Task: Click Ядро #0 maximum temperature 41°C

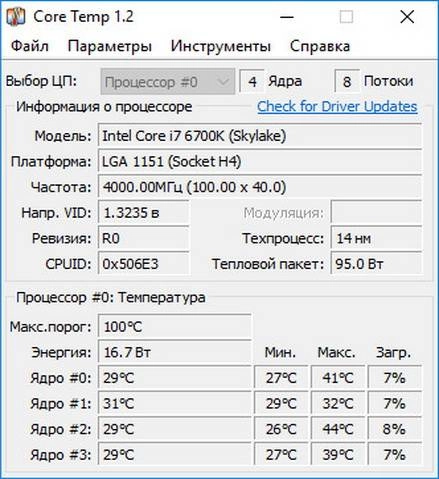Action: (x=338, y=378)
